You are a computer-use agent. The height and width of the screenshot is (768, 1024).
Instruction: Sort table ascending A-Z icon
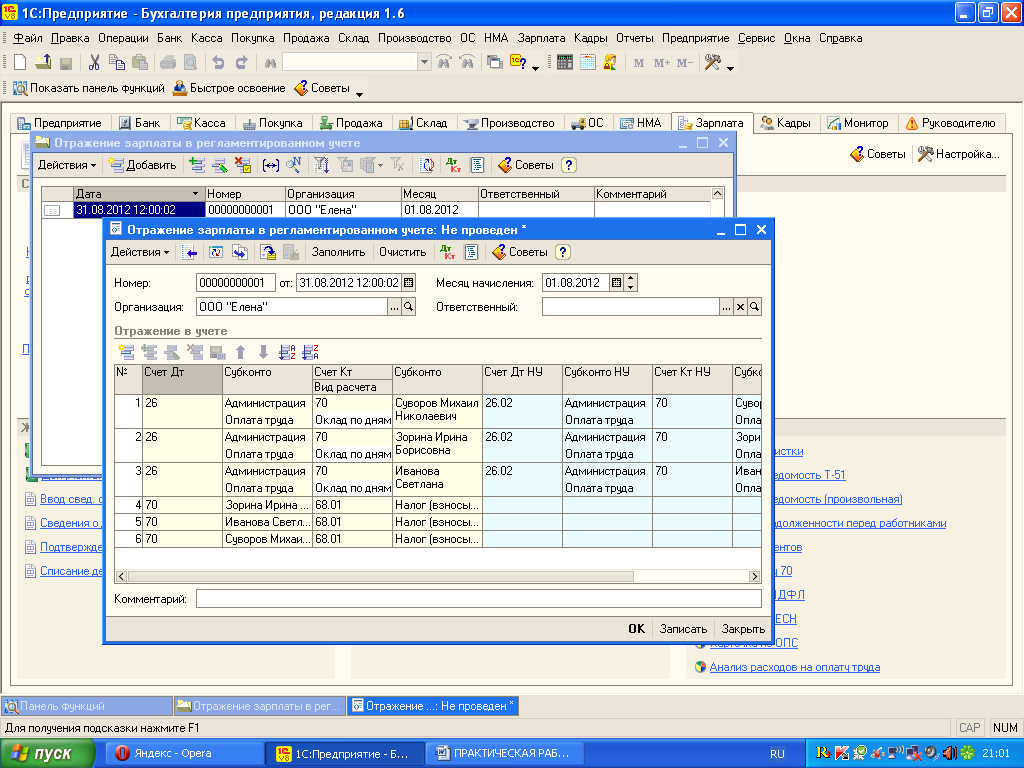(x=287, y=353)
